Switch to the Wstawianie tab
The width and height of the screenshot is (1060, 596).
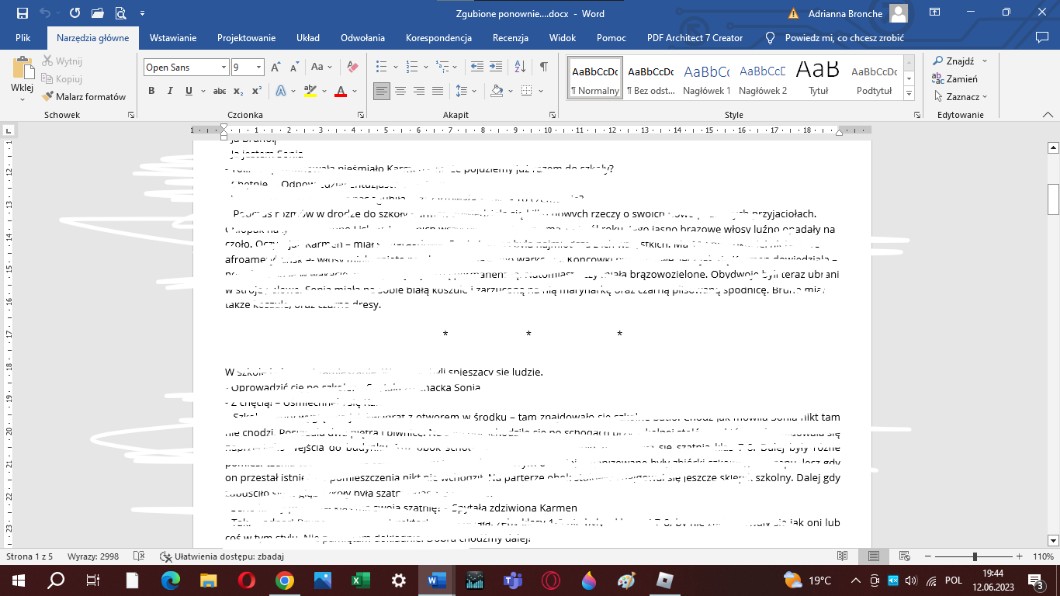coord(173,38)
